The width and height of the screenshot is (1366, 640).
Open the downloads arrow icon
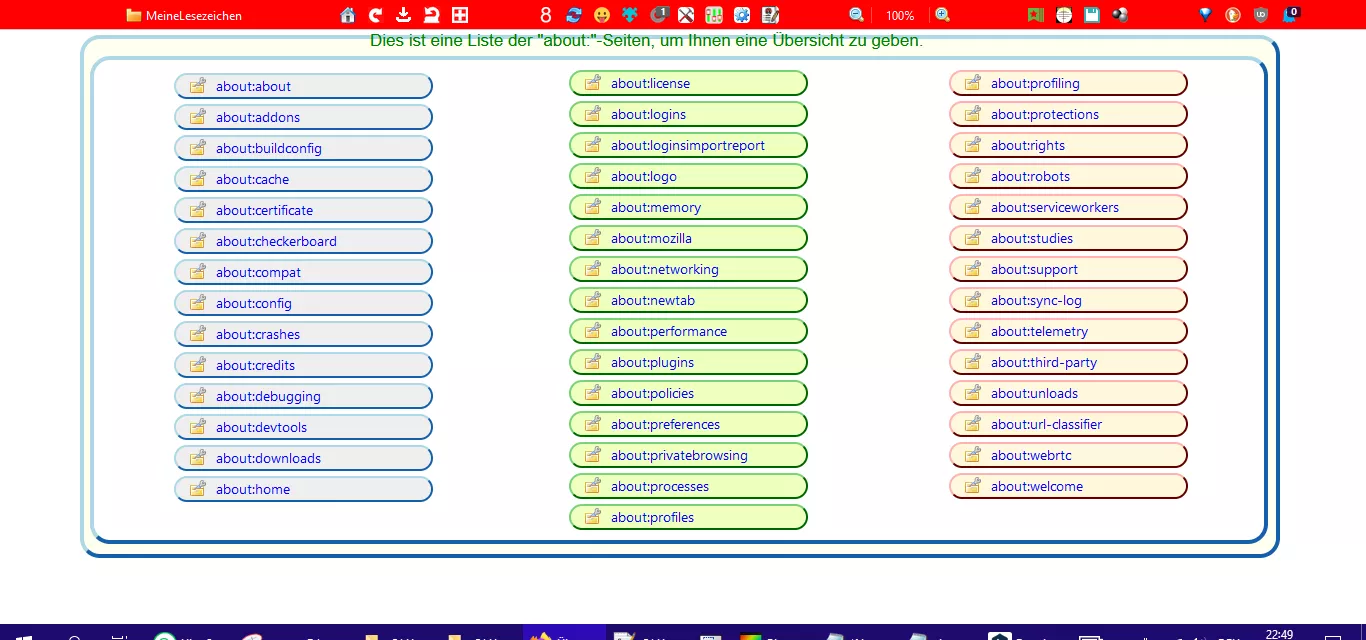(404, 15)
